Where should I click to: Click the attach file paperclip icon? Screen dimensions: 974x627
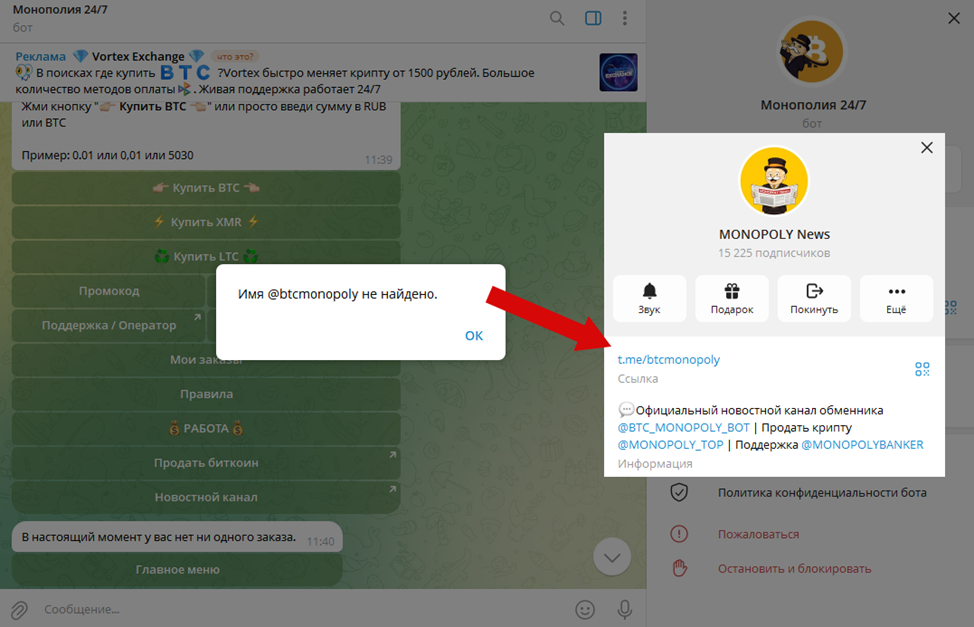click(x=19, y=610)
